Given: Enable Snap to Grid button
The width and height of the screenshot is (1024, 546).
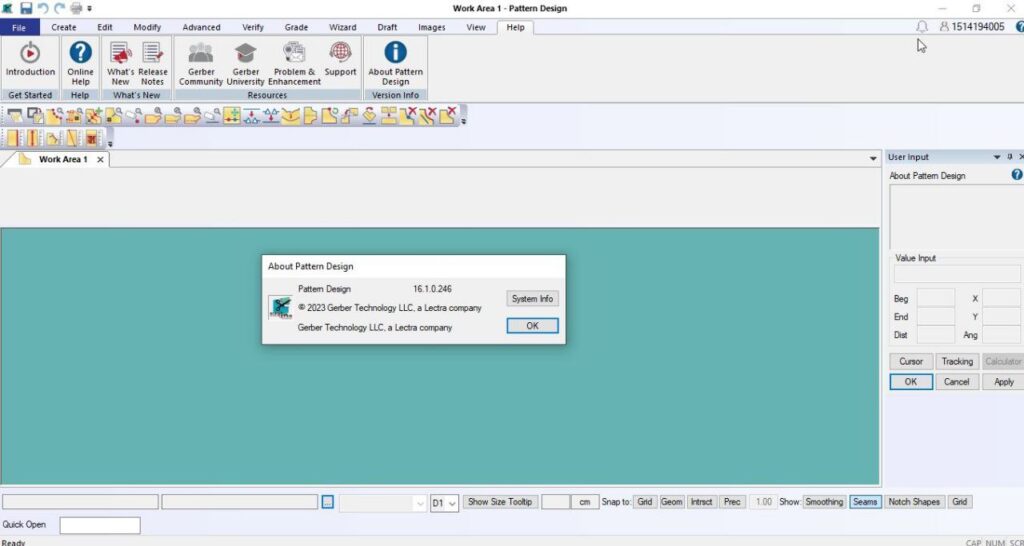Looking at the screenshot, I should point(644,502).
